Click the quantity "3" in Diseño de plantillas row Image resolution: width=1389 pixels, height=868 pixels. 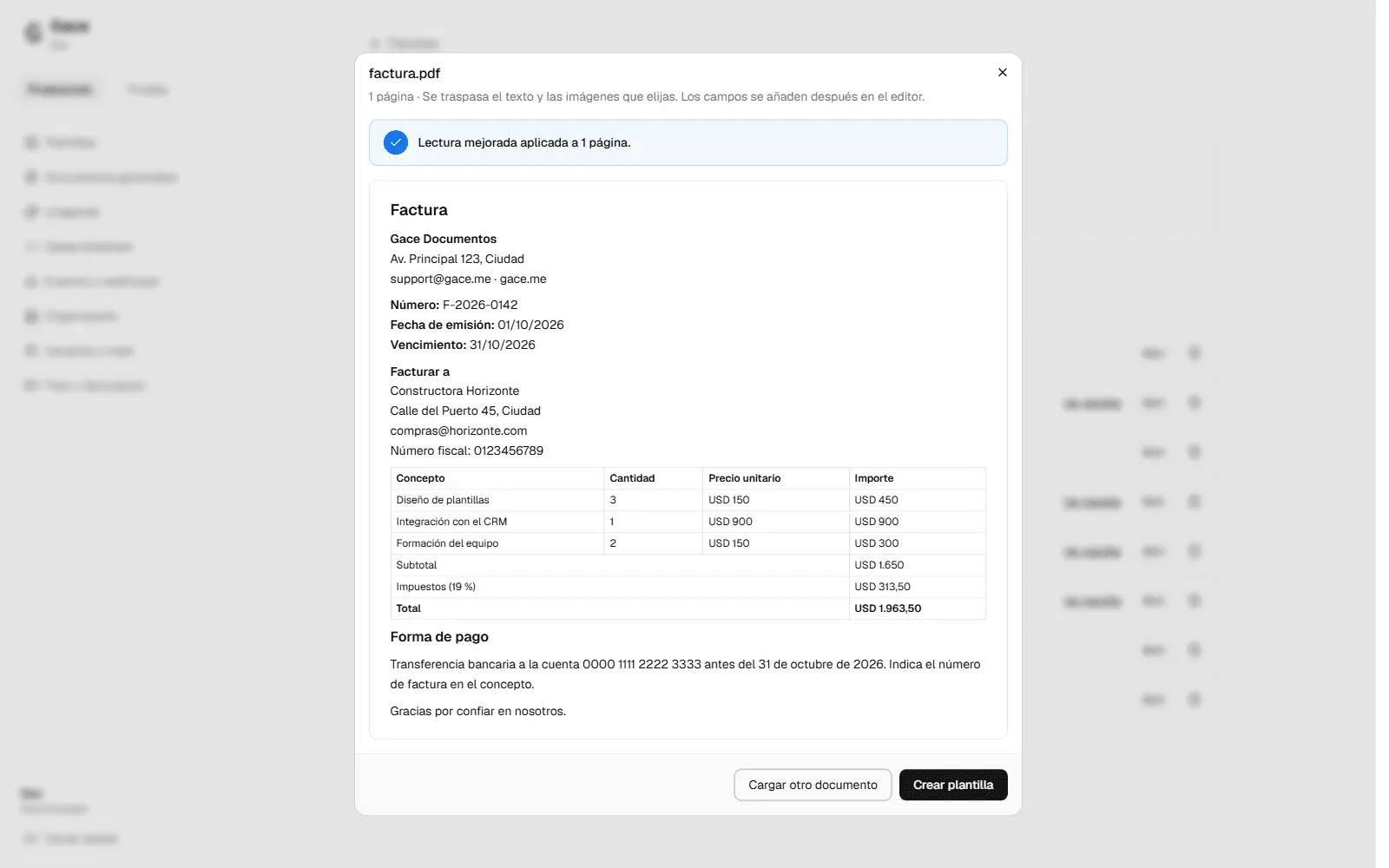pos(613,500)
